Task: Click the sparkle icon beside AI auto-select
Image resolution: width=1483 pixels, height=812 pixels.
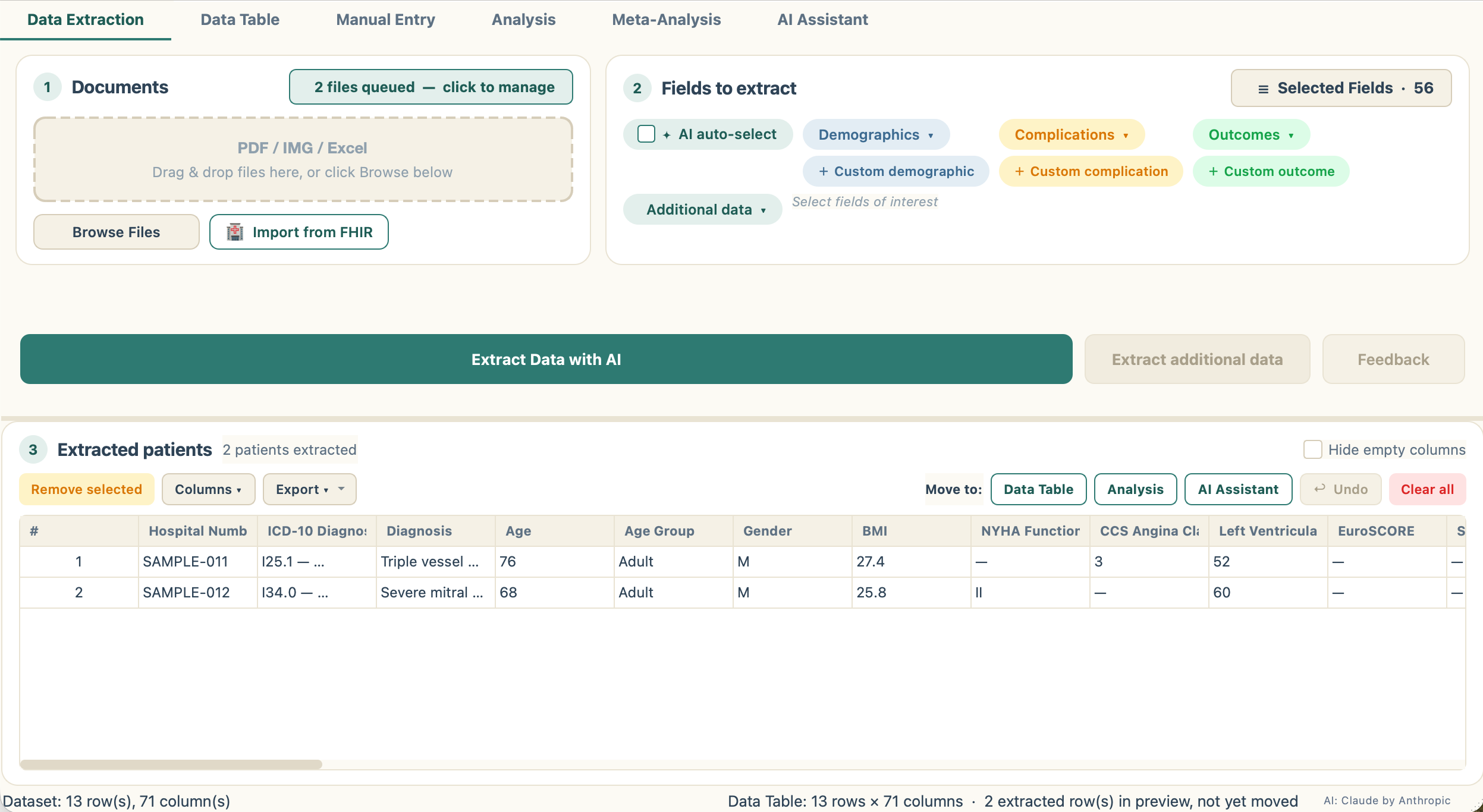Action: (x=667, y=135)
